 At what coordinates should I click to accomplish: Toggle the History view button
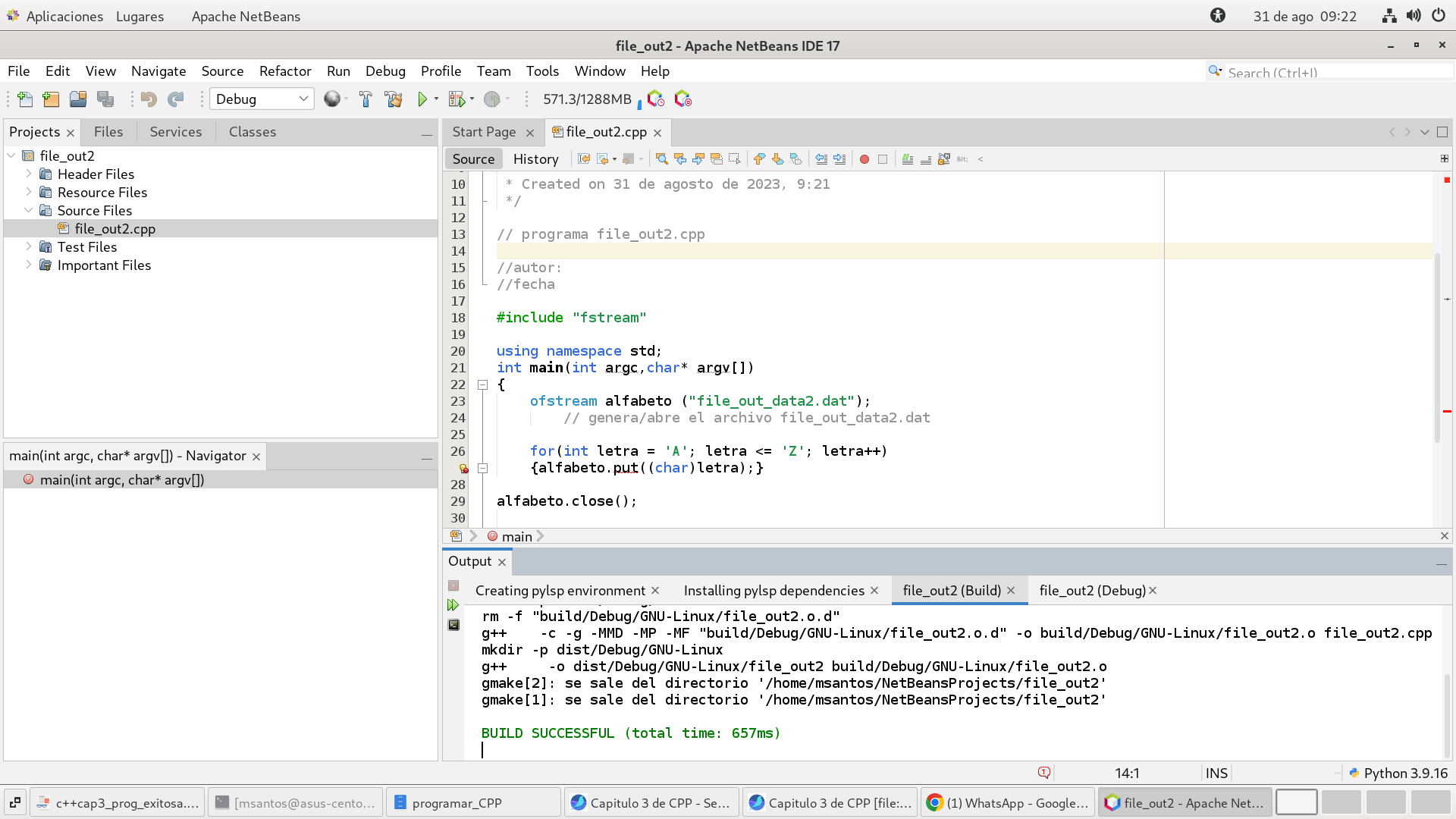(535, 159)
